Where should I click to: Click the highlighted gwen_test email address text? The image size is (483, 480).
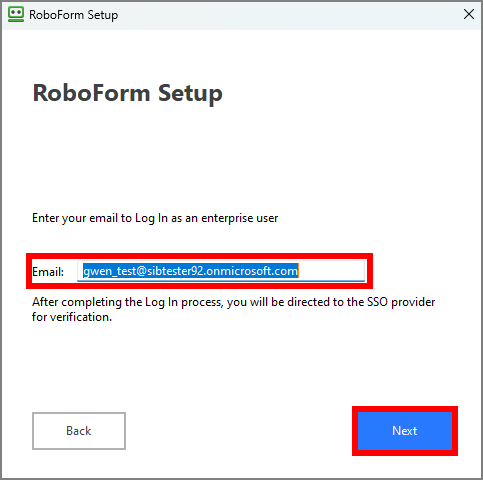(x=191, y=271)
